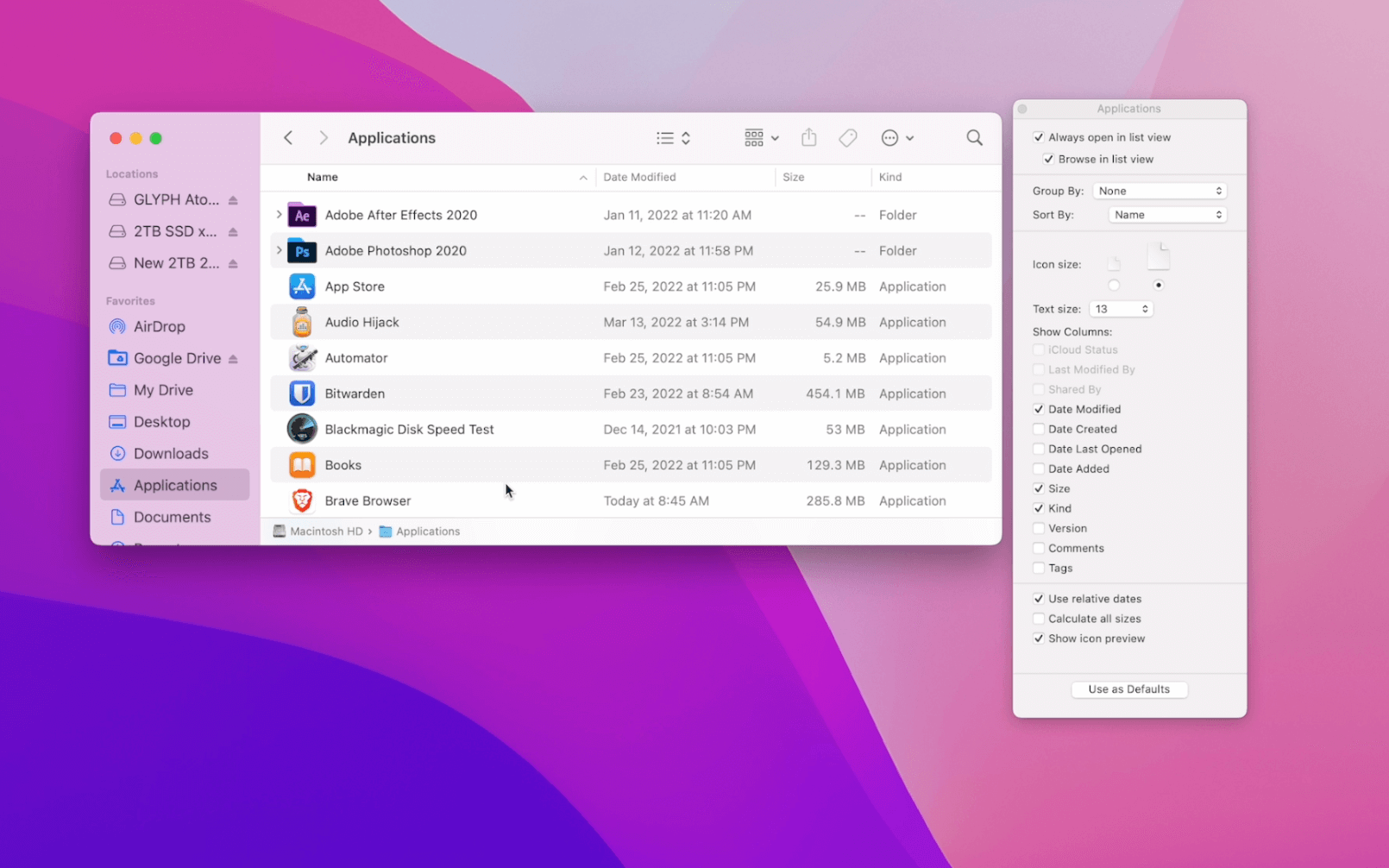Uncheck Browse in list view
1389x868 pixels.
tap(1049, 160)
